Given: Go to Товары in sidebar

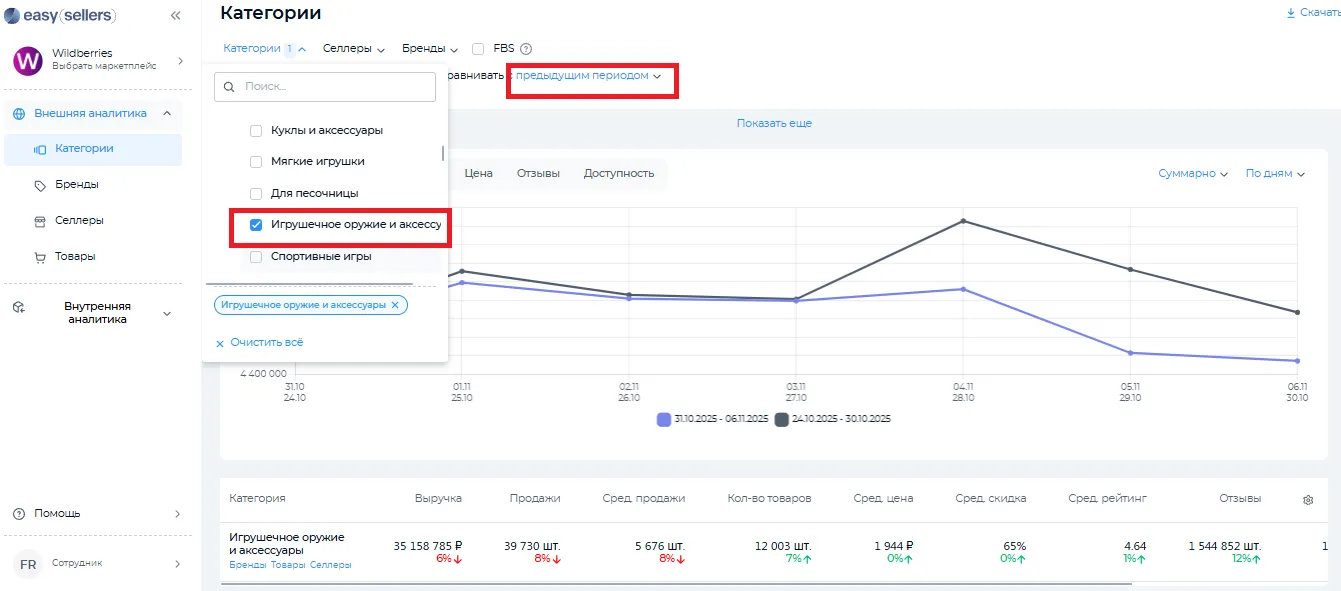Looking at the screenshot, I should pyautogui.click(x=75, y=257).
